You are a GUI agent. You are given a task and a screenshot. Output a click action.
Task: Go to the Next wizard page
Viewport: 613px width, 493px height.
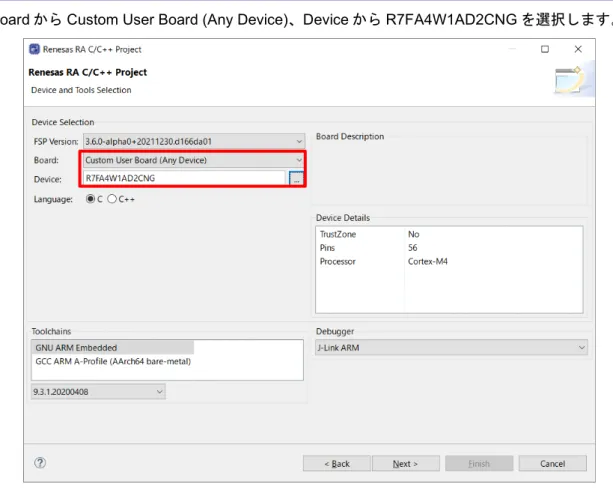[x=405, y=464]
